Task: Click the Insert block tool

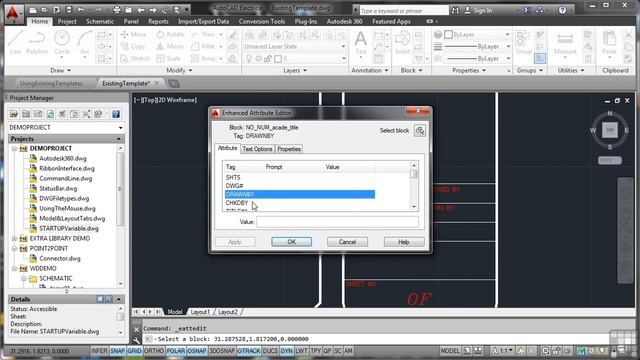Action: click(402, 42)
